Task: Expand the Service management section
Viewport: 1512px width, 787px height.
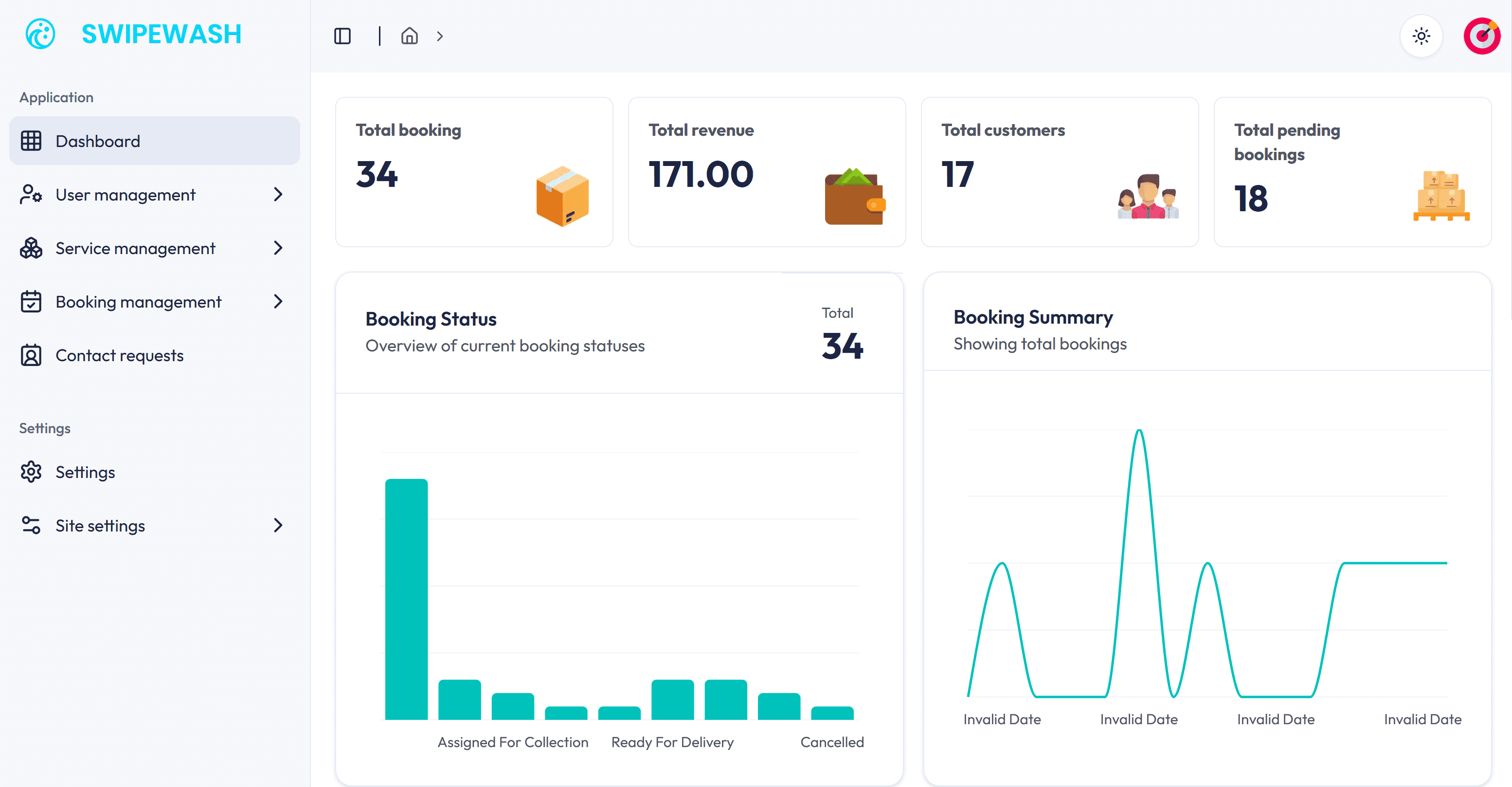Action: pyautogui.click(x=278, y=248)
